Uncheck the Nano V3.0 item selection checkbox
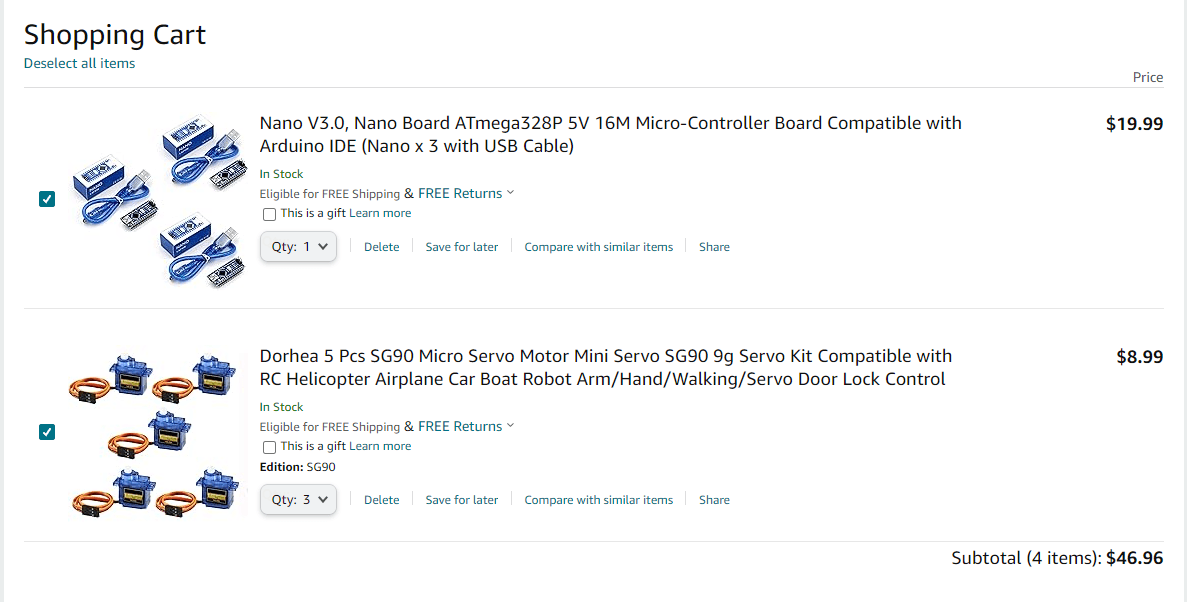This screenshot has width=1187, height=602. 47,199
